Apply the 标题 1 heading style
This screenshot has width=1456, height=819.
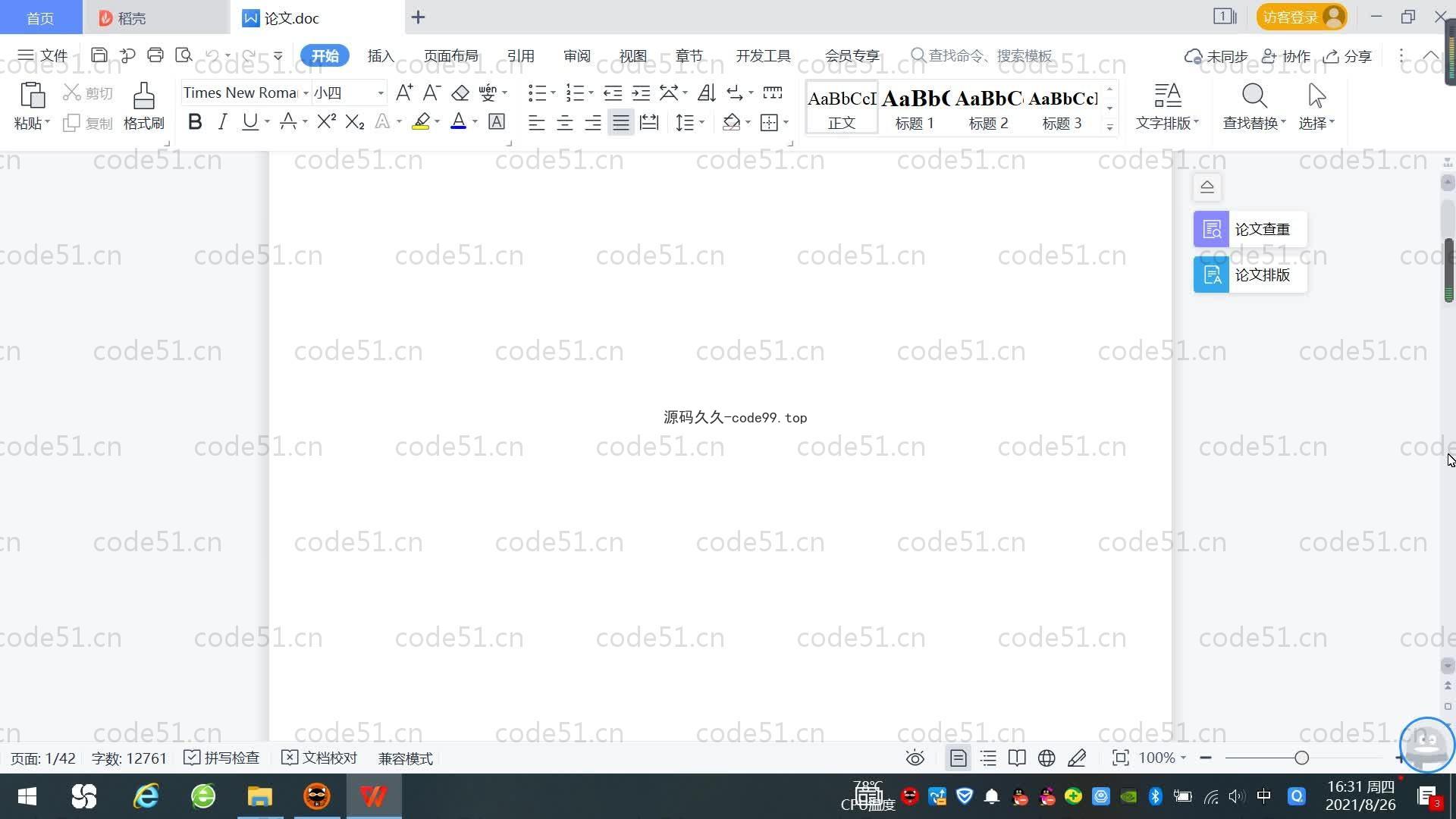pyautogui.click(x=915, y=108)
